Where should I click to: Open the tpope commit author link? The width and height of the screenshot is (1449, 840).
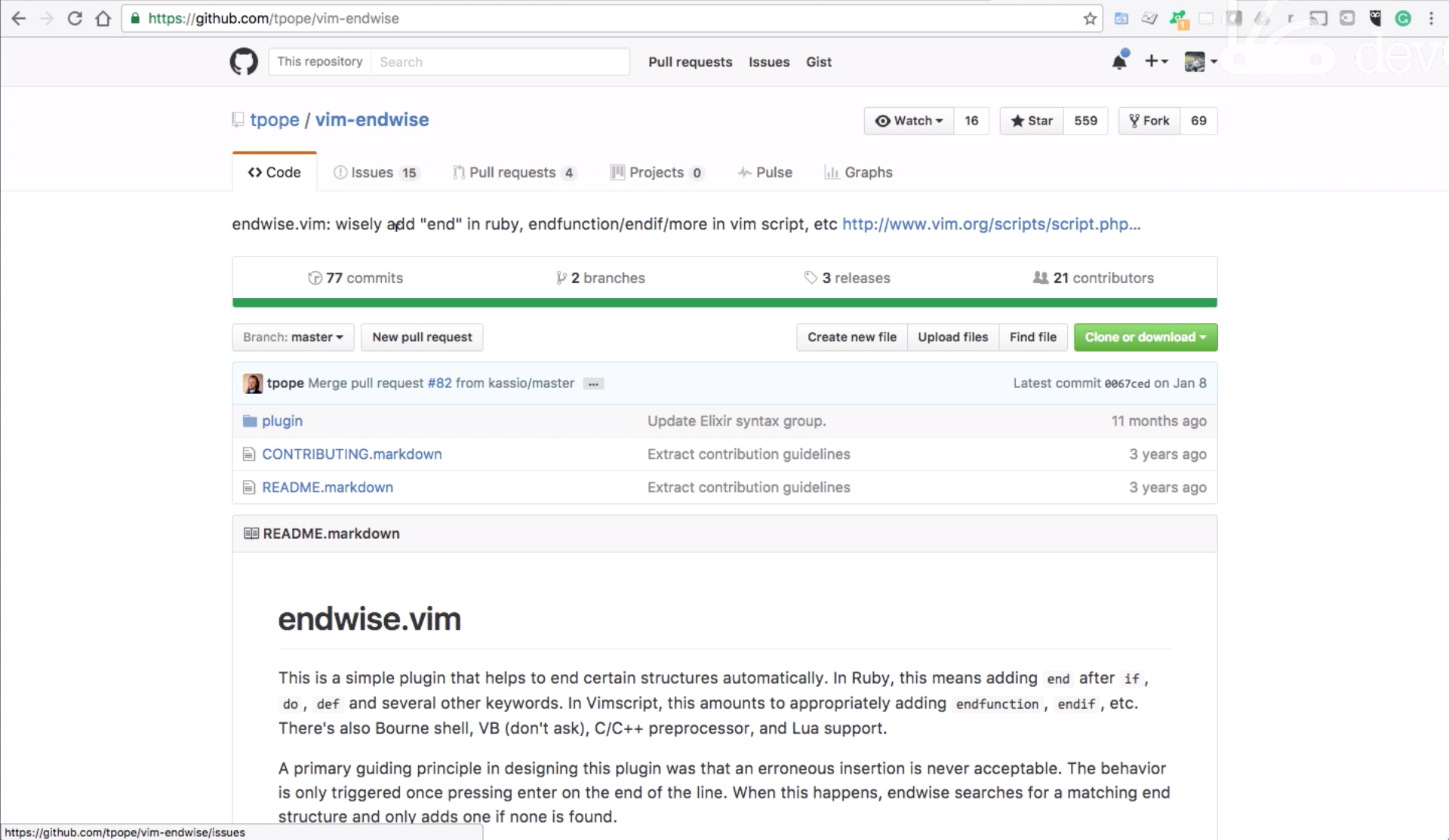point(285,383)
